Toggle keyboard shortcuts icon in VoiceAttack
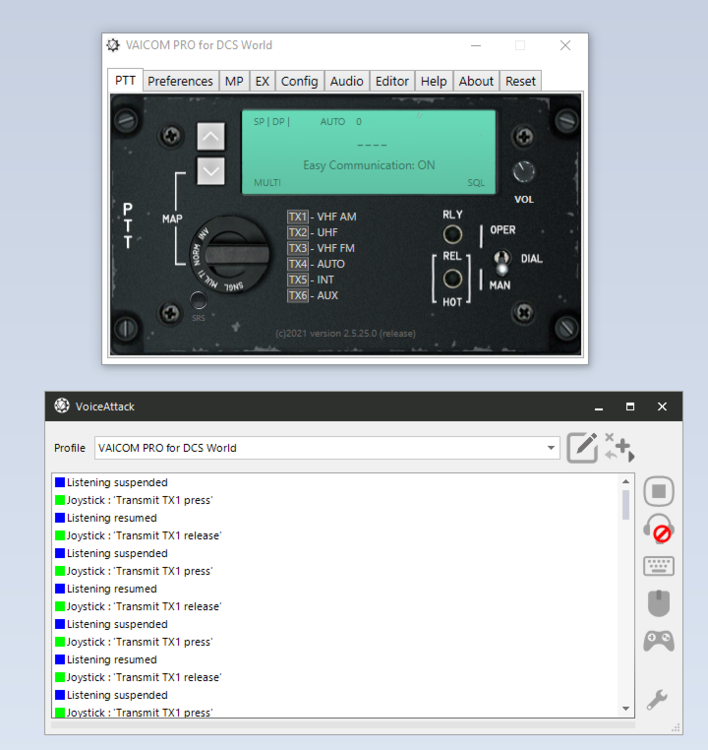 659,566
